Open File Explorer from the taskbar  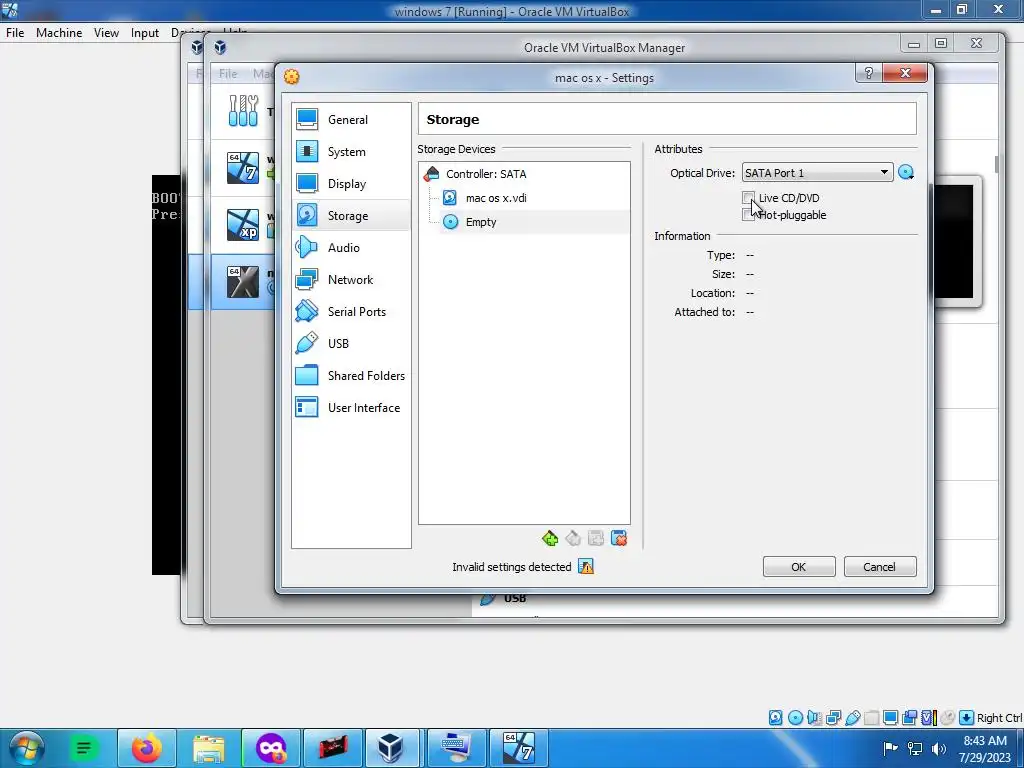[208, 748]
